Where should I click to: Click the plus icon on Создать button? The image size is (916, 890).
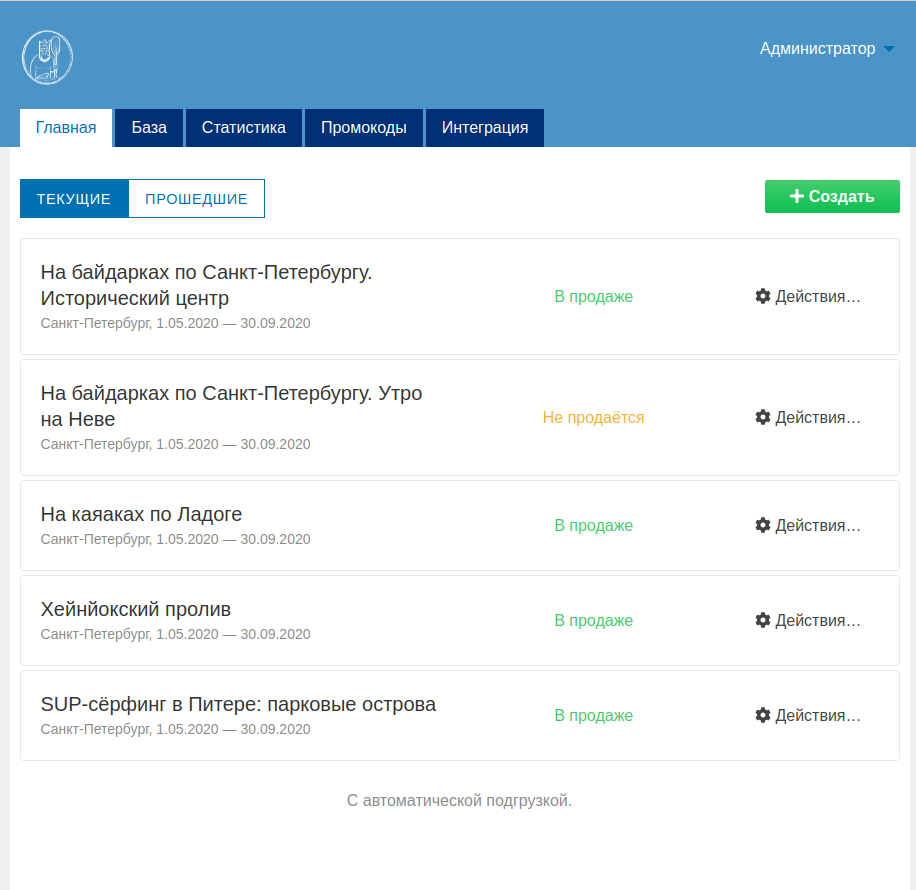[x=797, y=196]
